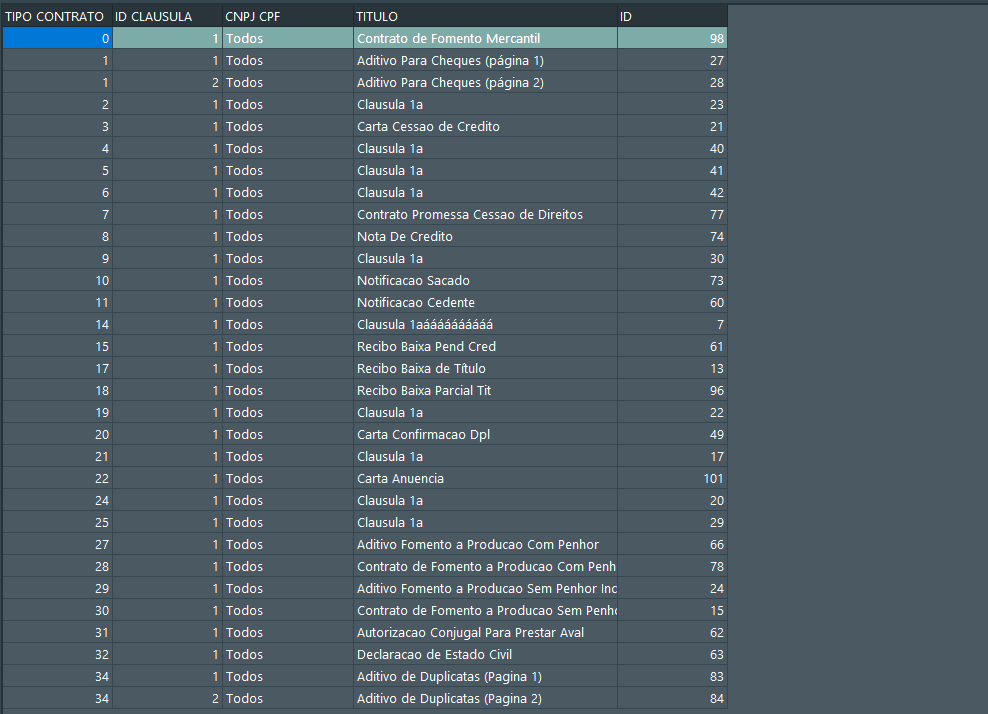Click the ID column header

tap(671, 17)
